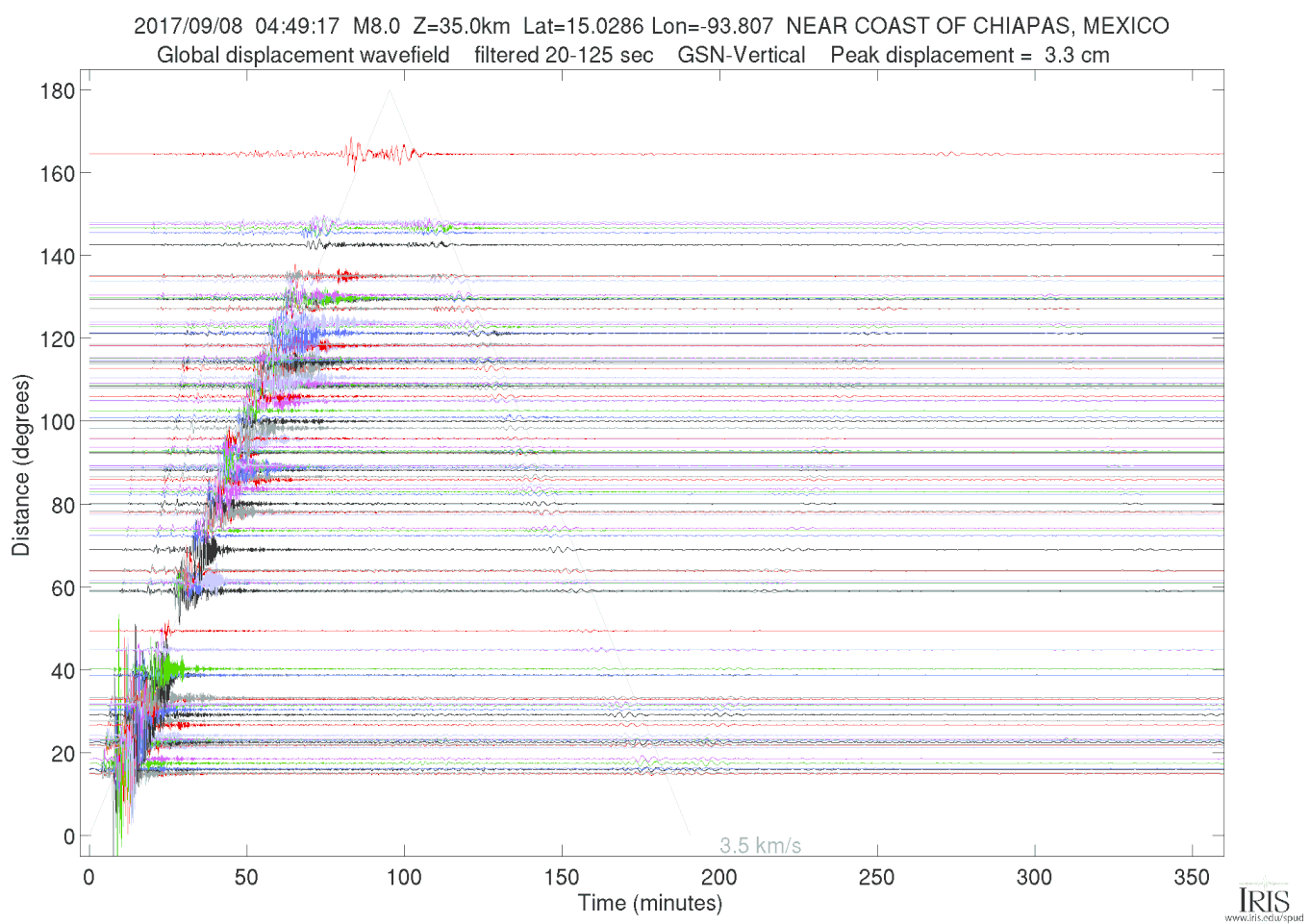Click the Distance (degrees) axis title
This screenshot has width=1310, height=924.
(x=20, y=464)
